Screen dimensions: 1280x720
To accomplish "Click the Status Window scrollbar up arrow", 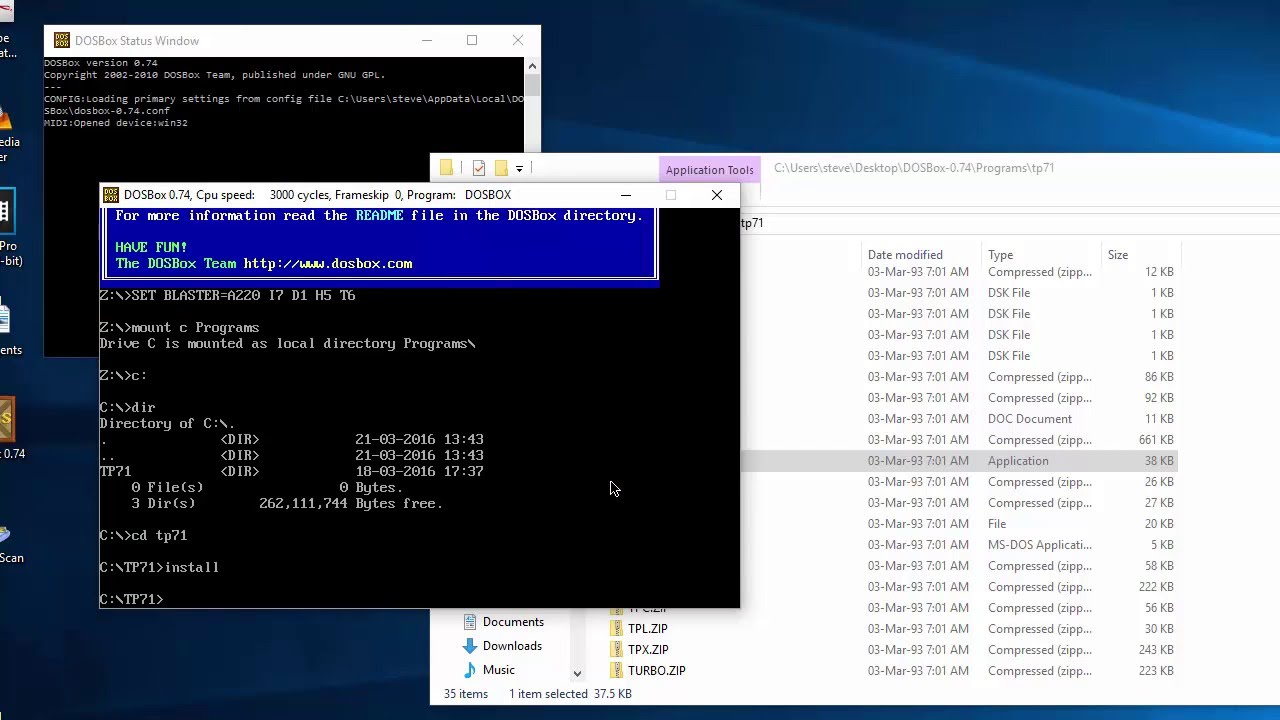I will [x=532, y=66].
